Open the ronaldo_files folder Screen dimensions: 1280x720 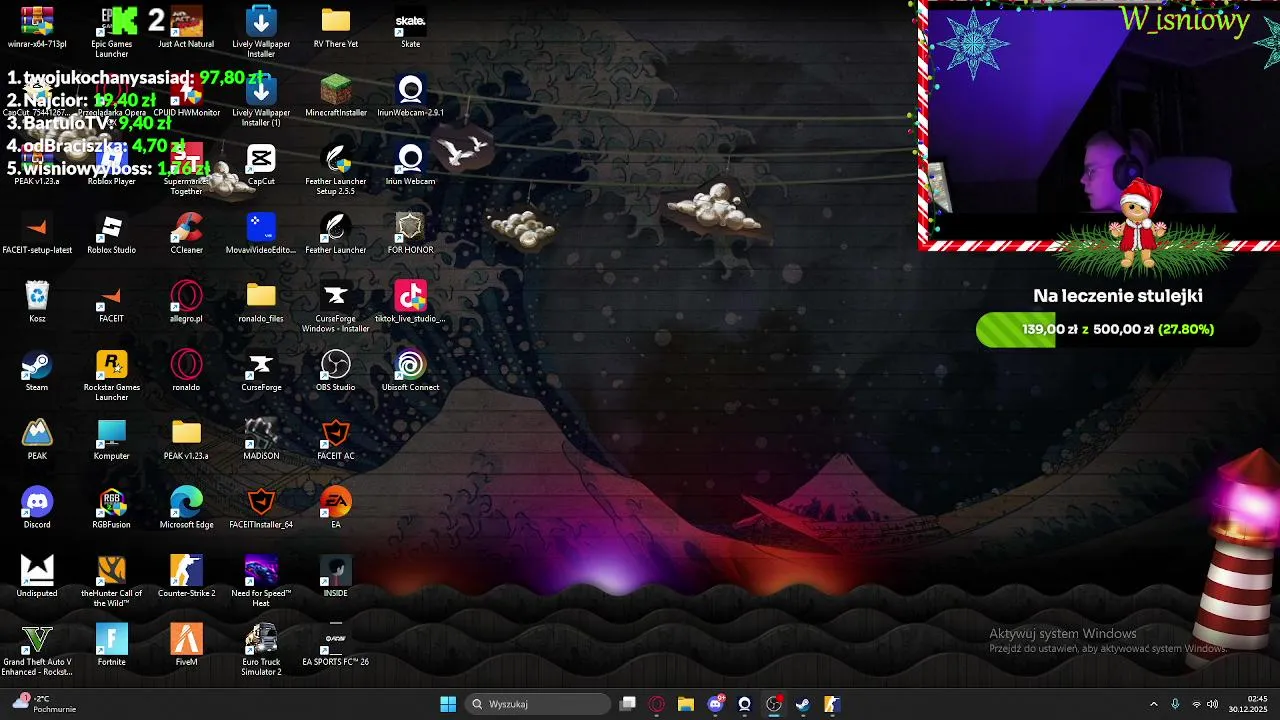[x=261, y=302]
